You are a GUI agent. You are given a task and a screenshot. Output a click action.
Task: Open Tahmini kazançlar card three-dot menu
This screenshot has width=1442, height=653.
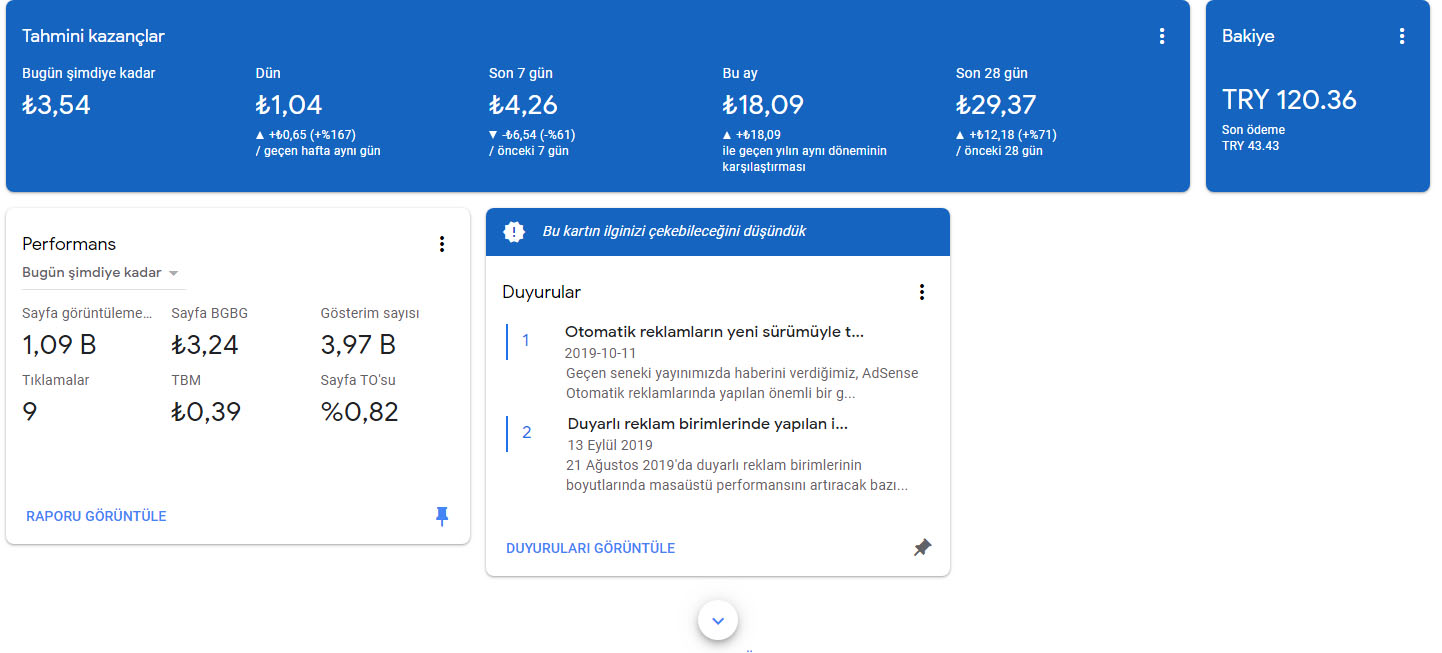pyautogui.click(x=1161, y=36)
